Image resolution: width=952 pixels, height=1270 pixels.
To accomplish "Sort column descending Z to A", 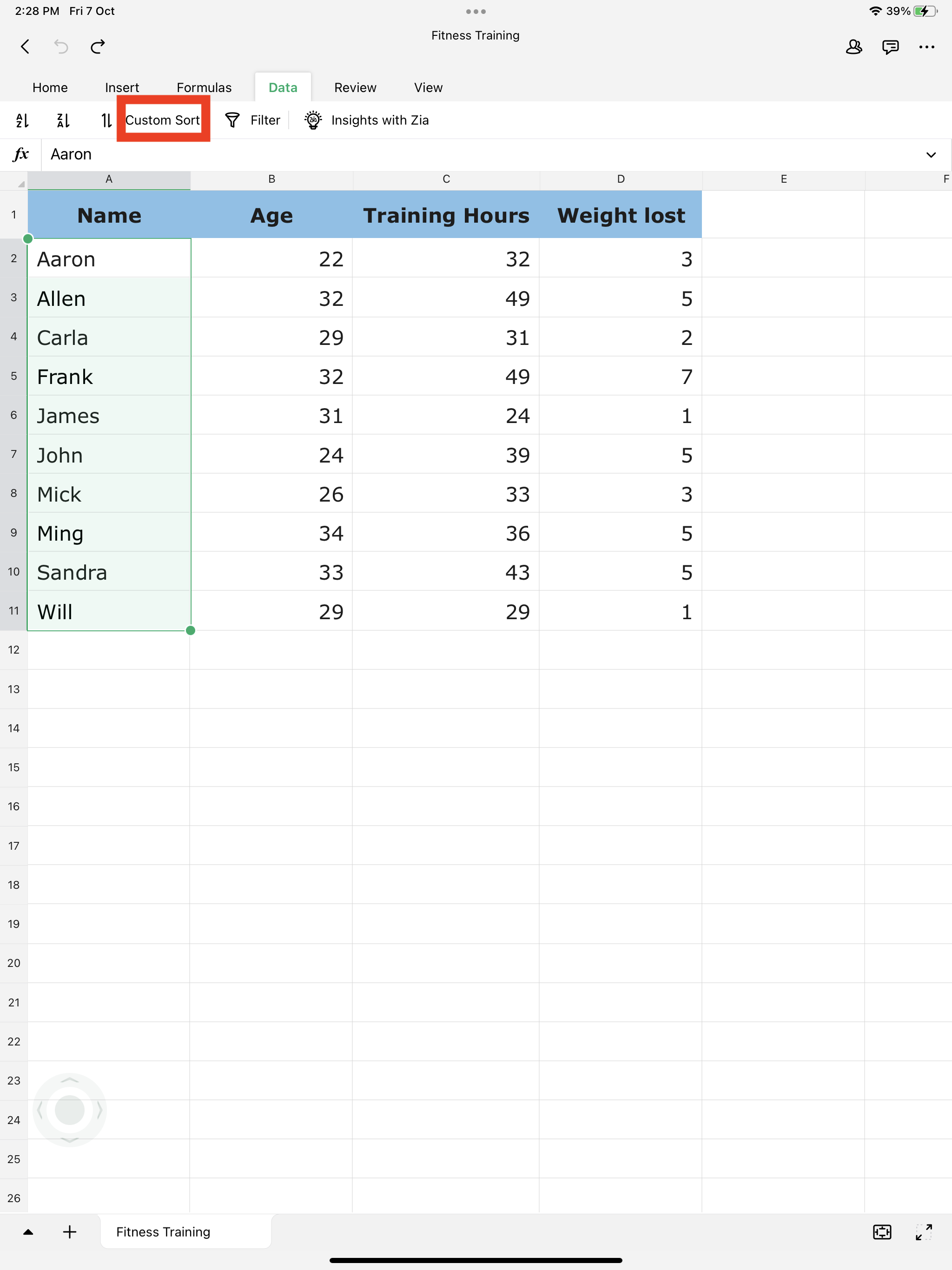I will click(63, 120).
